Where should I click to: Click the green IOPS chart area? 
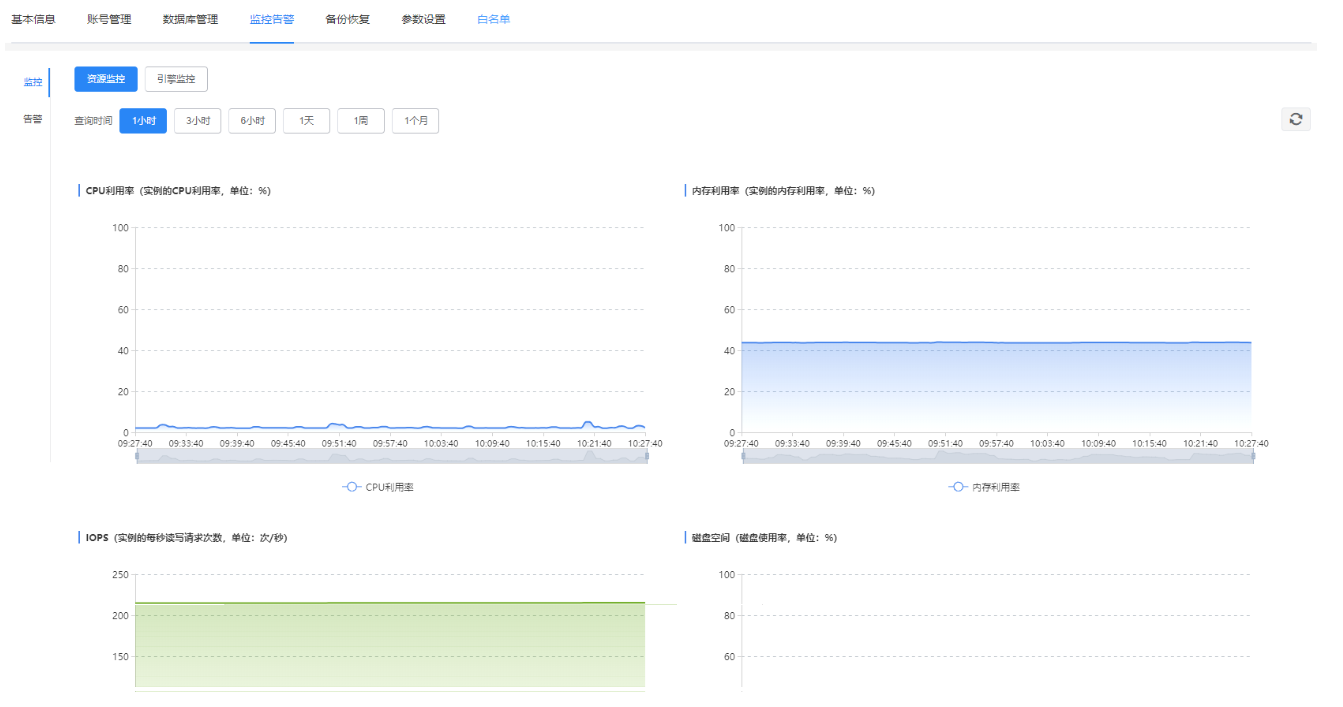tap(390, 645)
